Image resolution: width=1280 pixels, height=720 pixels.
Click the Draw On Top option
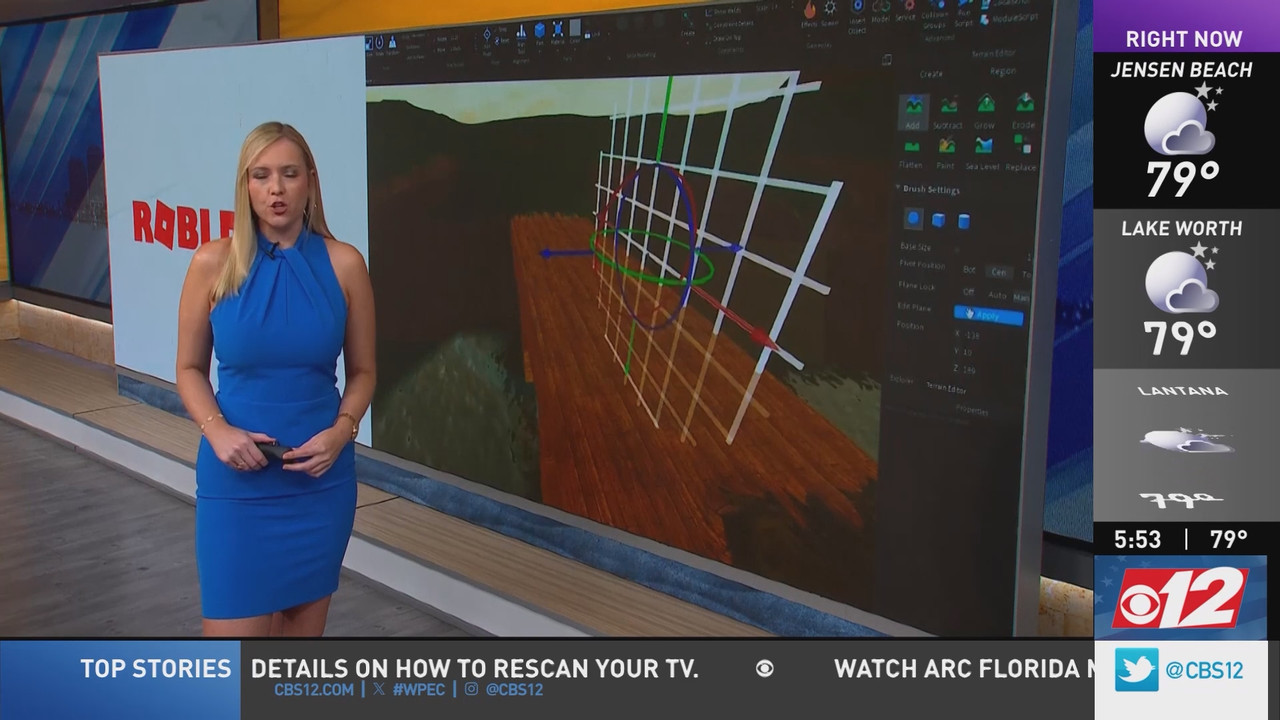click(724, 37)
